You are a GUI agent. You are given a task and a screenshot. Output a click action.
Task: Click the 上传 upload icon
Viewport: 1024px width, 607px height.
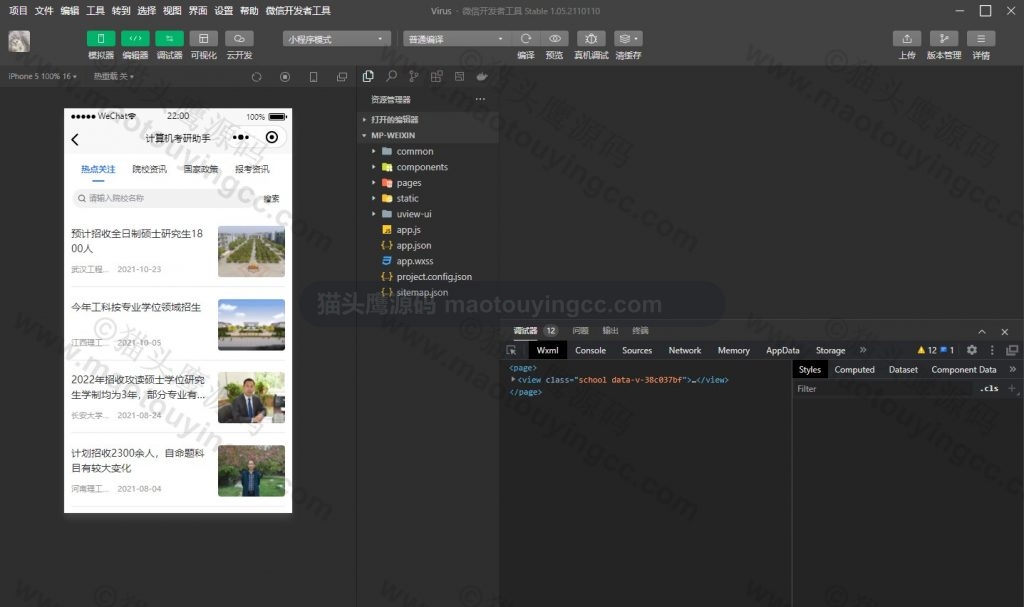point(906,39)
